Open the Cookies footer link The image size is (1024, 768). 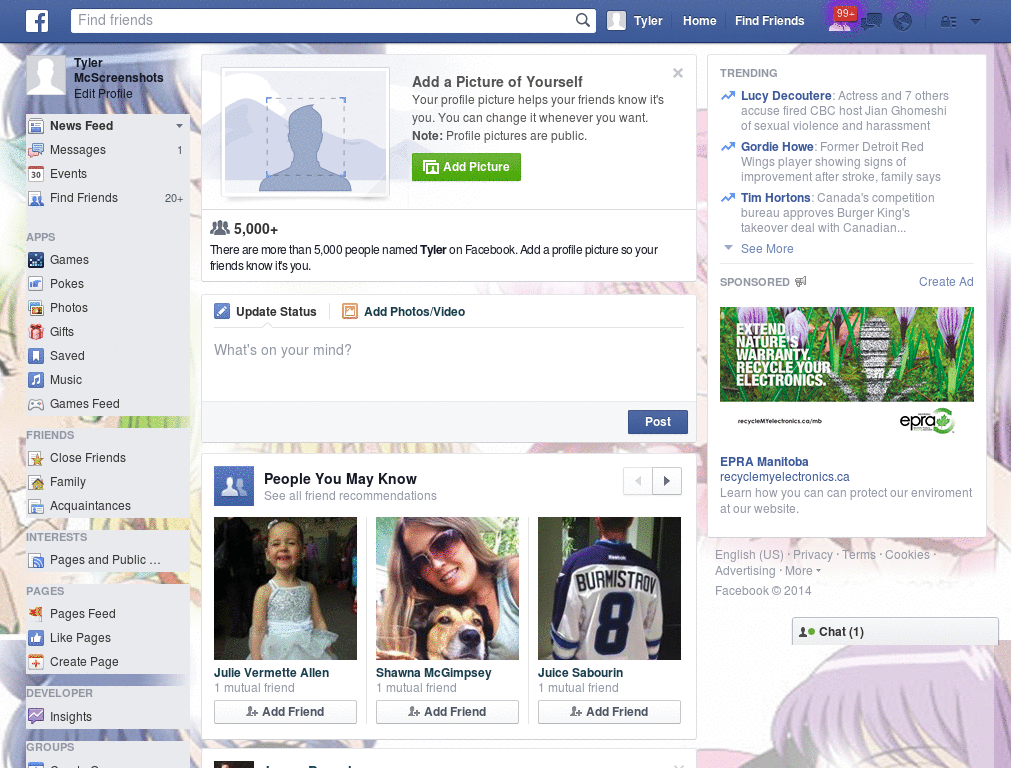click(x=907, y=554)
